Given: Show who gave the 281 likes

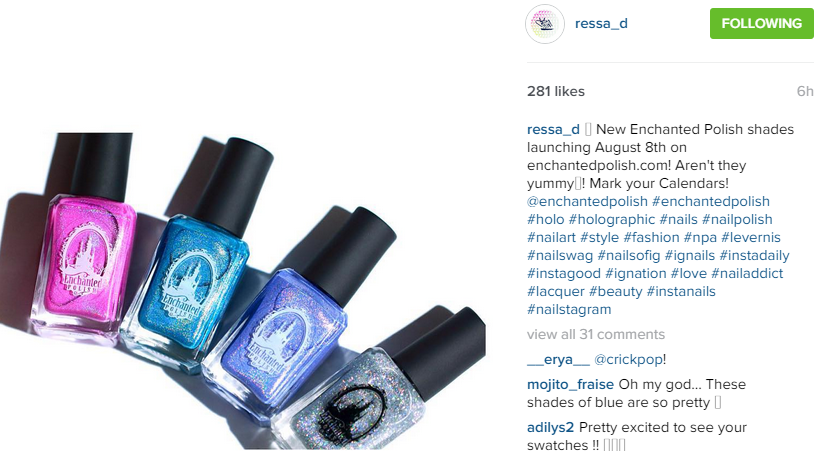Looking at the screenshot, I should [556, 91].
